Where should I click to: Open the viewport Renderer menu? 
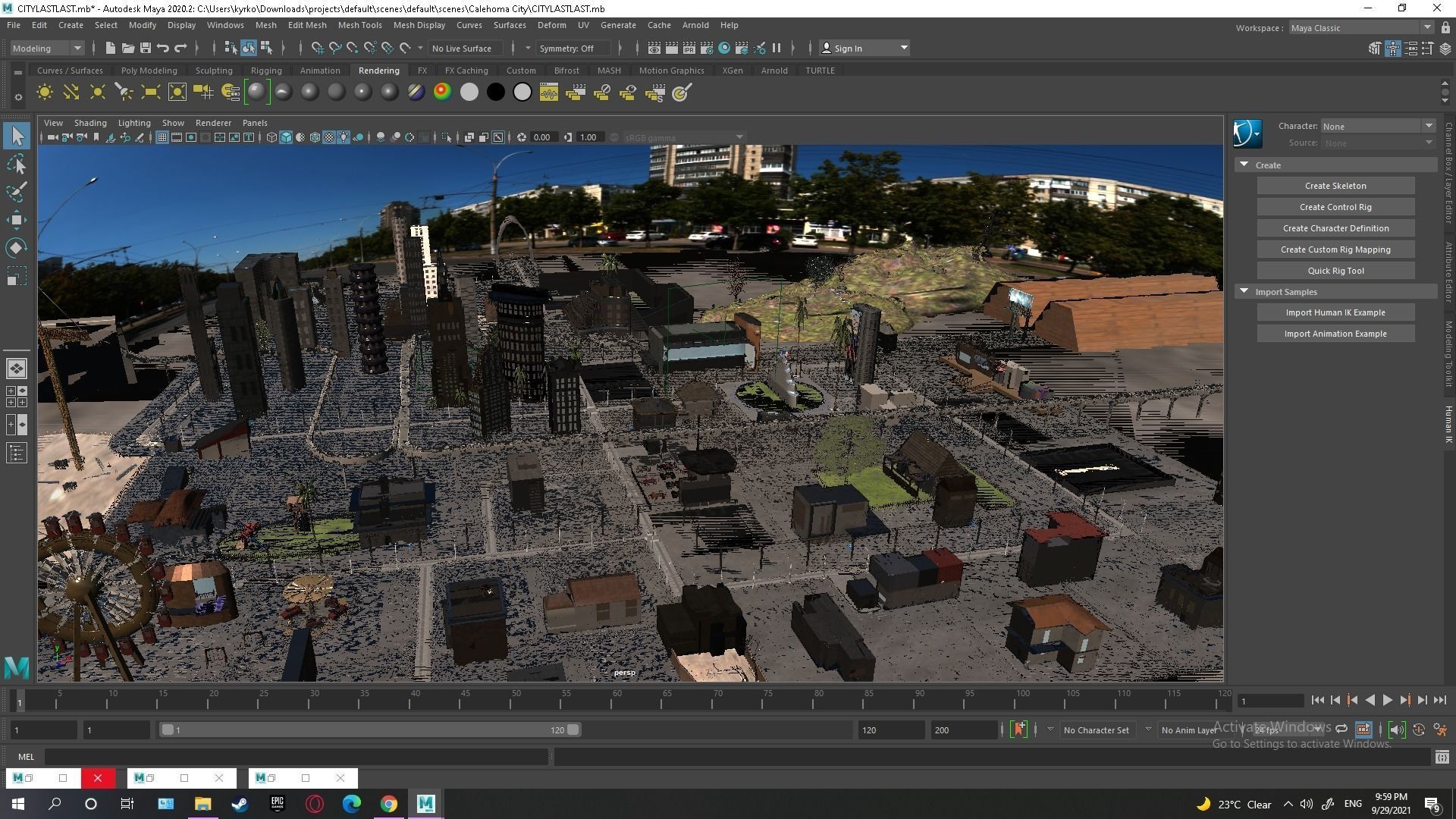tap(213, 123)
